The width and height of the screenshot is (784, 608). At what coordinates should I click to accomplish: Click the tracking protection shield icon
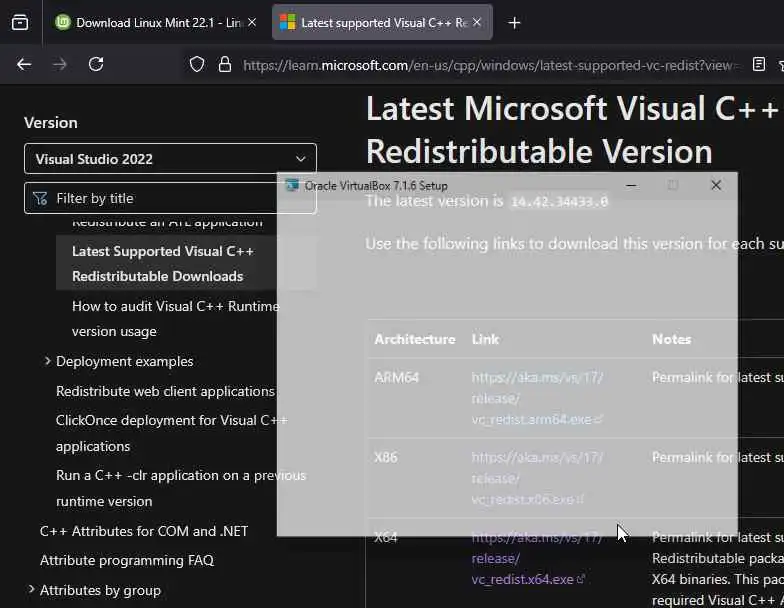point(197,64)
